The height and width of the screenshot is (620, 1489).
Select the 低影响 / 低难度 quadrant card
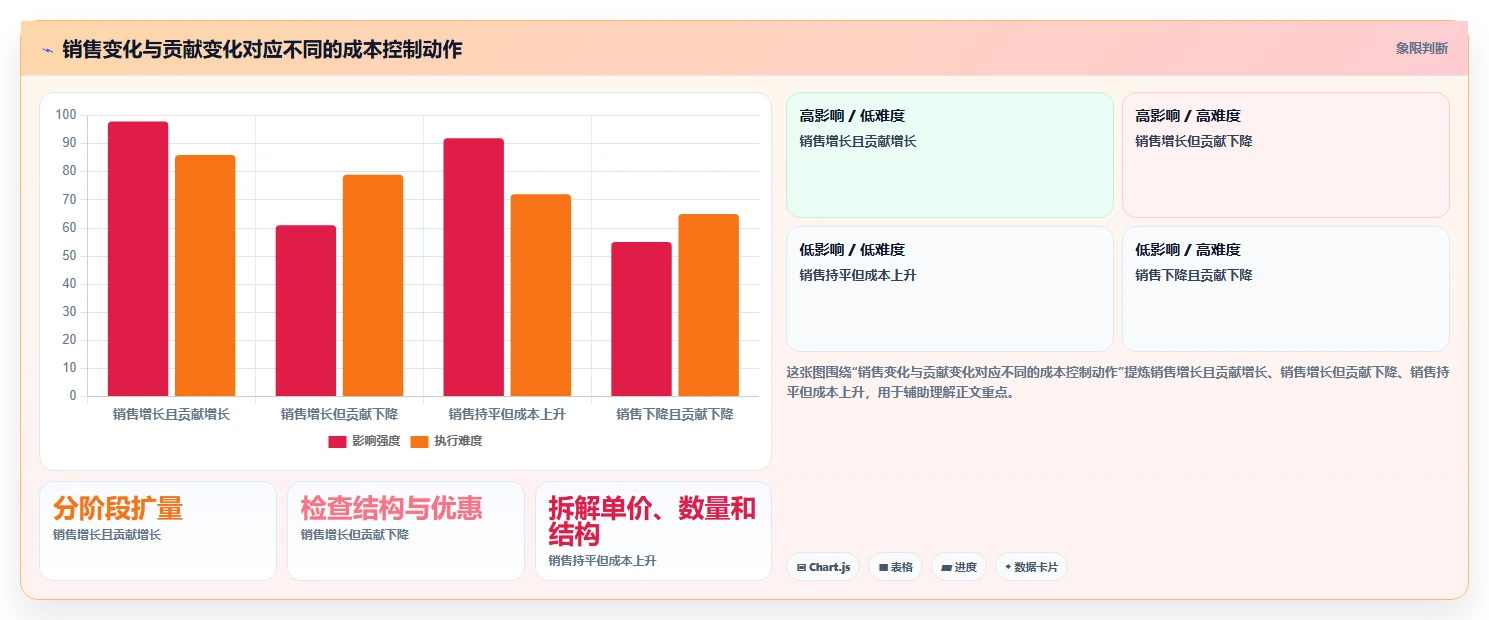coord(950,289)
